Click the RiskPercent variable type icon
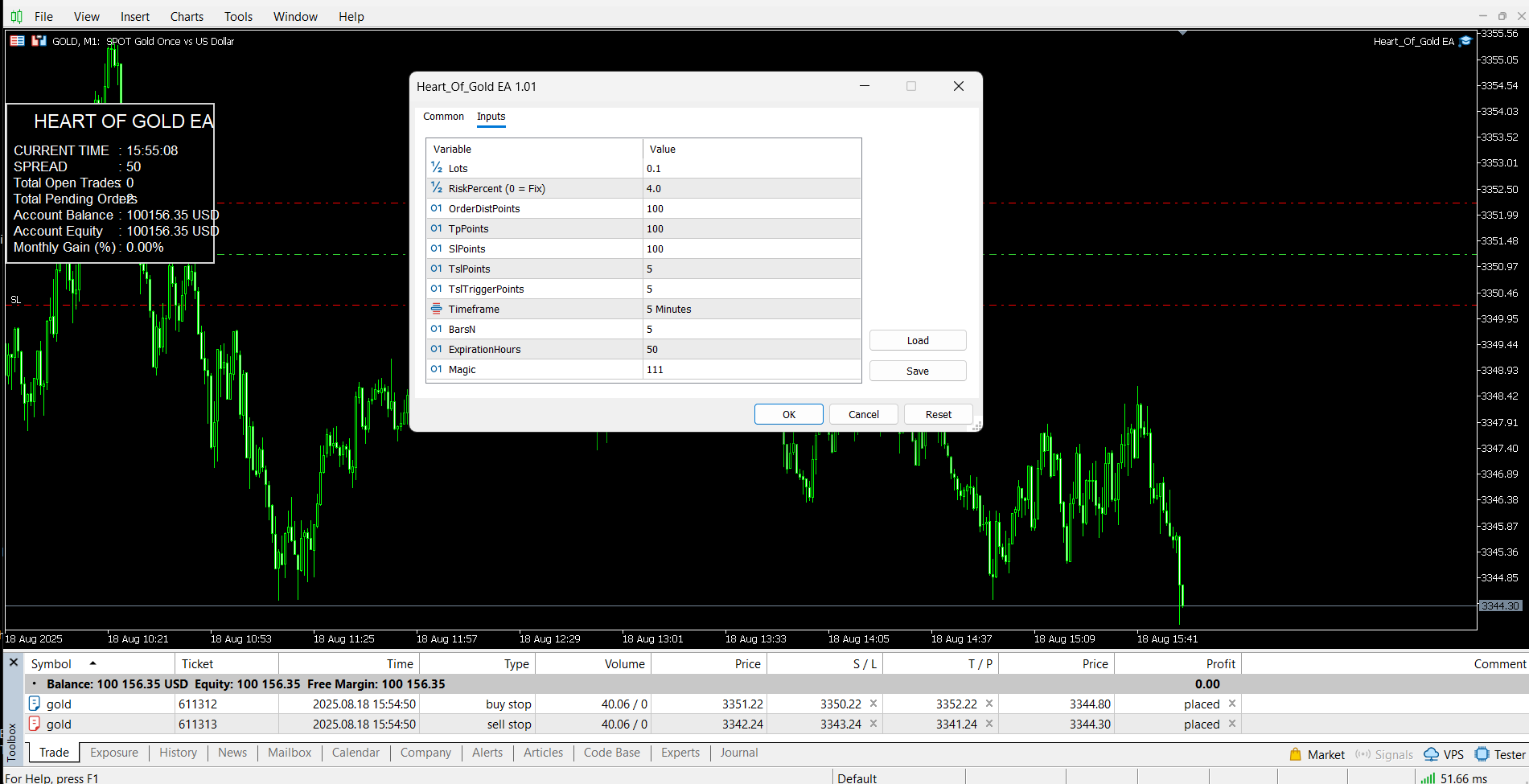 [x=436, y=187]
